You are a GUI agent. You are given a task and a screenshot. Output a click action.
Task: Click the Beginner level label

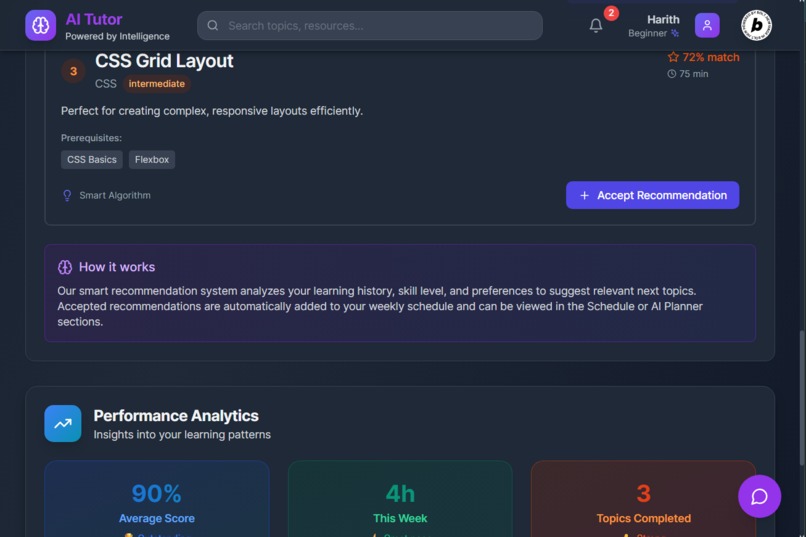click(647, 33)
